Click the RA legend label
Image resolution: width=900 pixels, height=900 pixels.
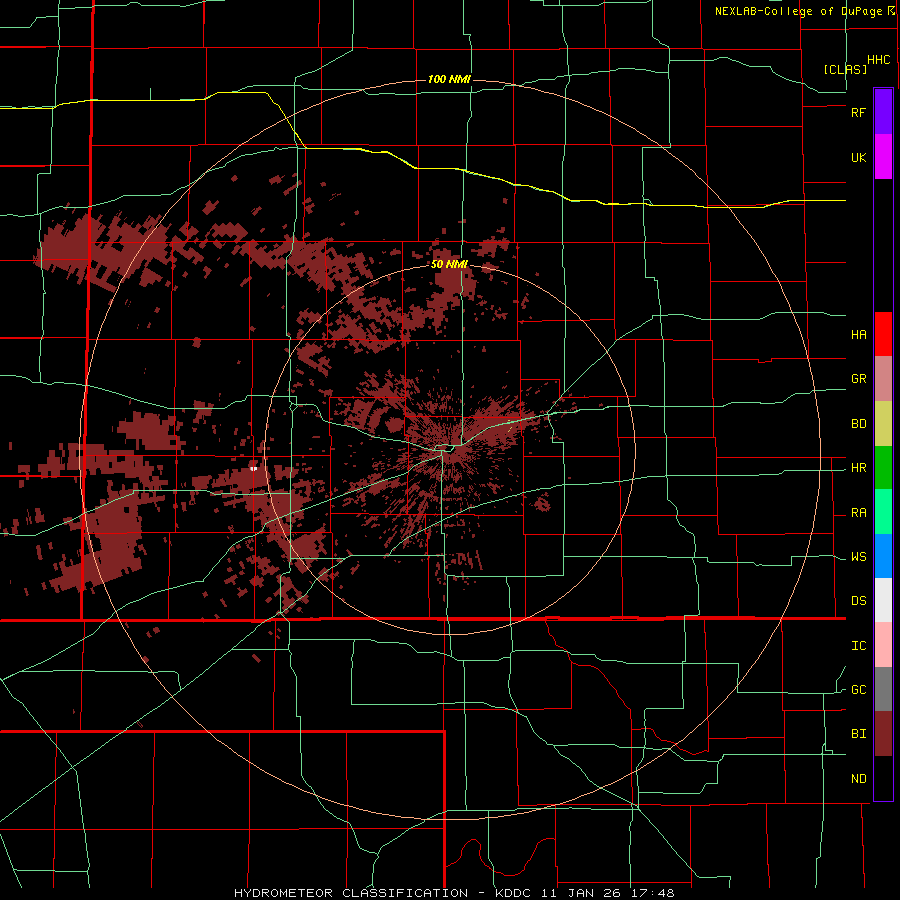point(859,513)
